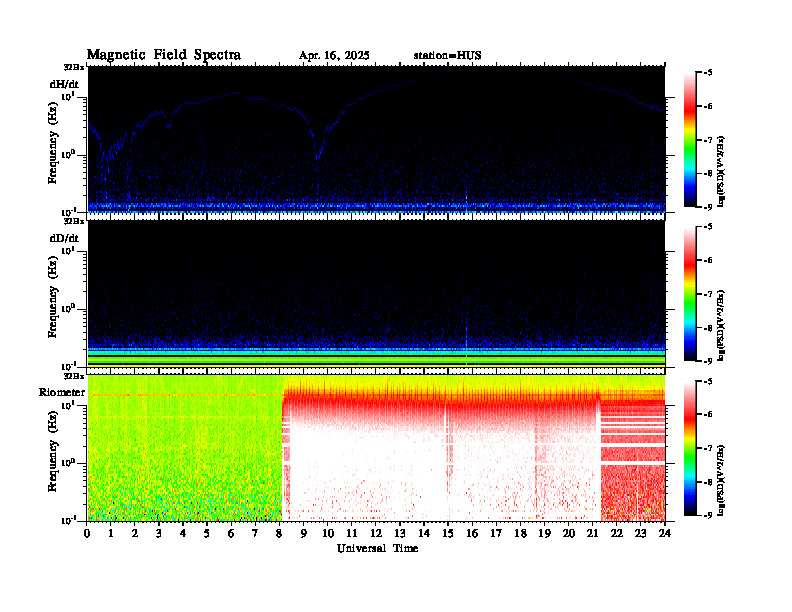Click the "-6" value on dD/dt color scale
The width and height of the screenshot is (792, 612).
708,261
